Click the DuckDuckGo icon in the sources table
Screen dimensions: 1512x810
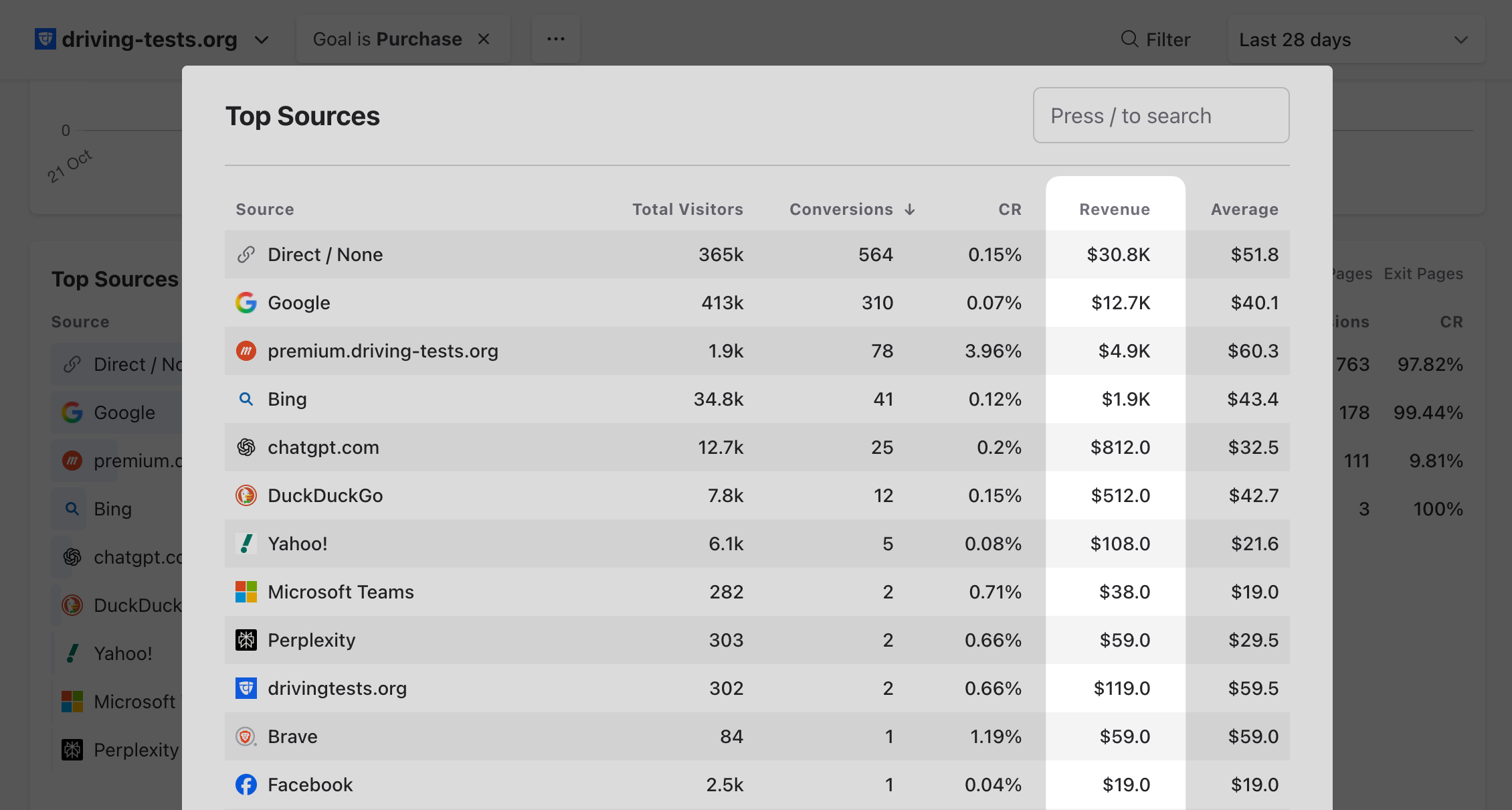pos(246,495)
